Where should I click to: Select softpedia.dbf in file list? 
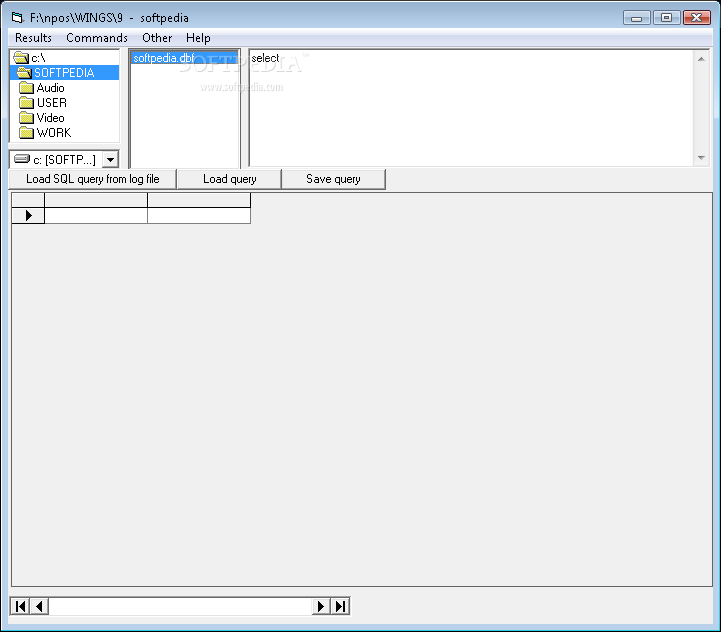pyautogui.click(x=184, y=58)
